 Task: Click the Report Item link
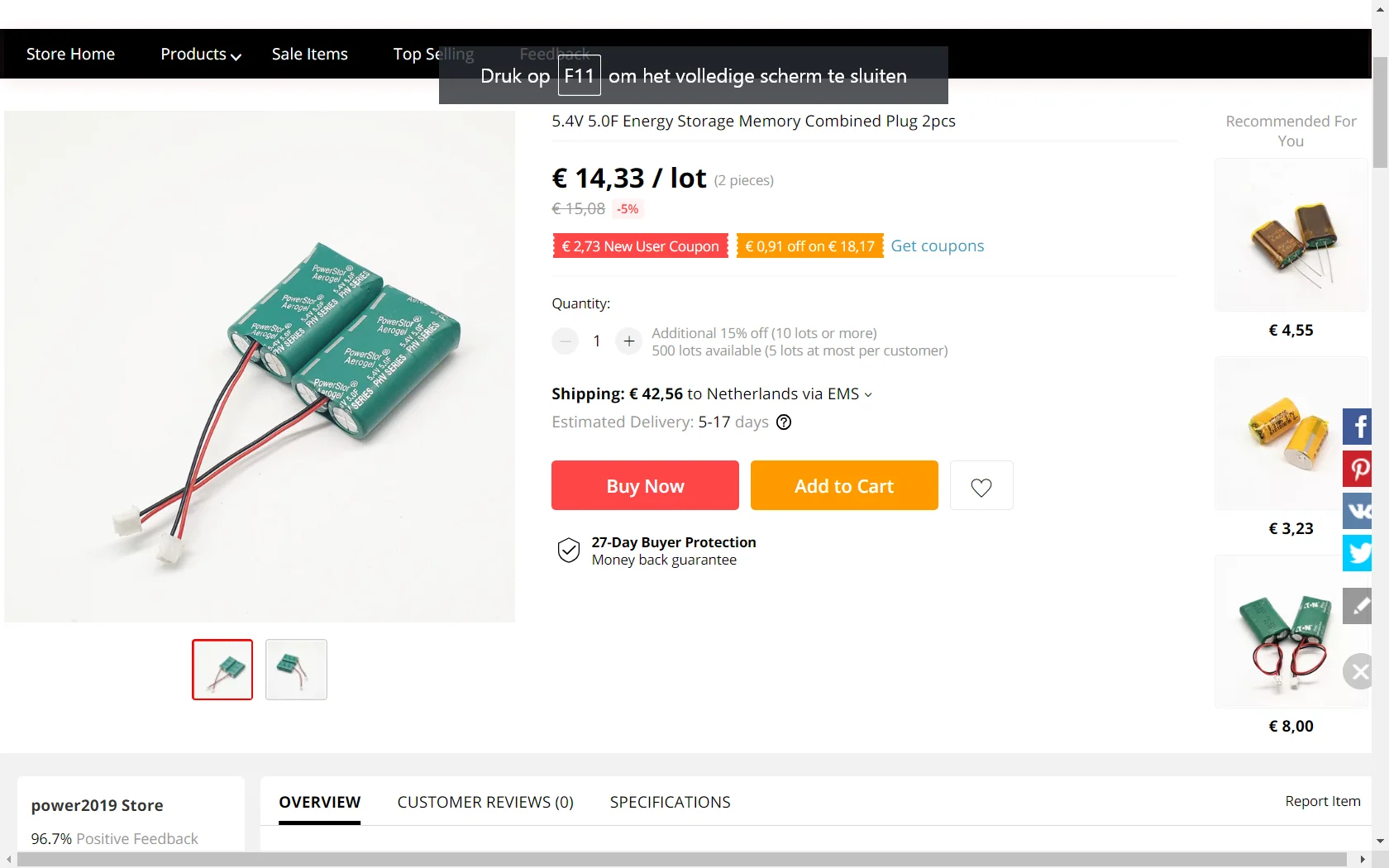(x=1322, y=801)
